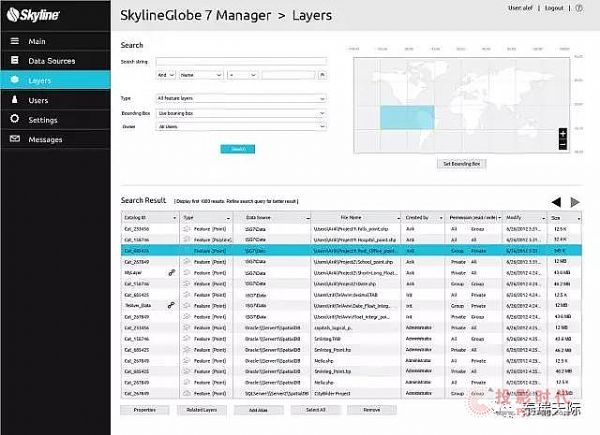This screenshot has width=600, height=435.
Task: Click the Settings gear icon
Action: pos(15,119)
